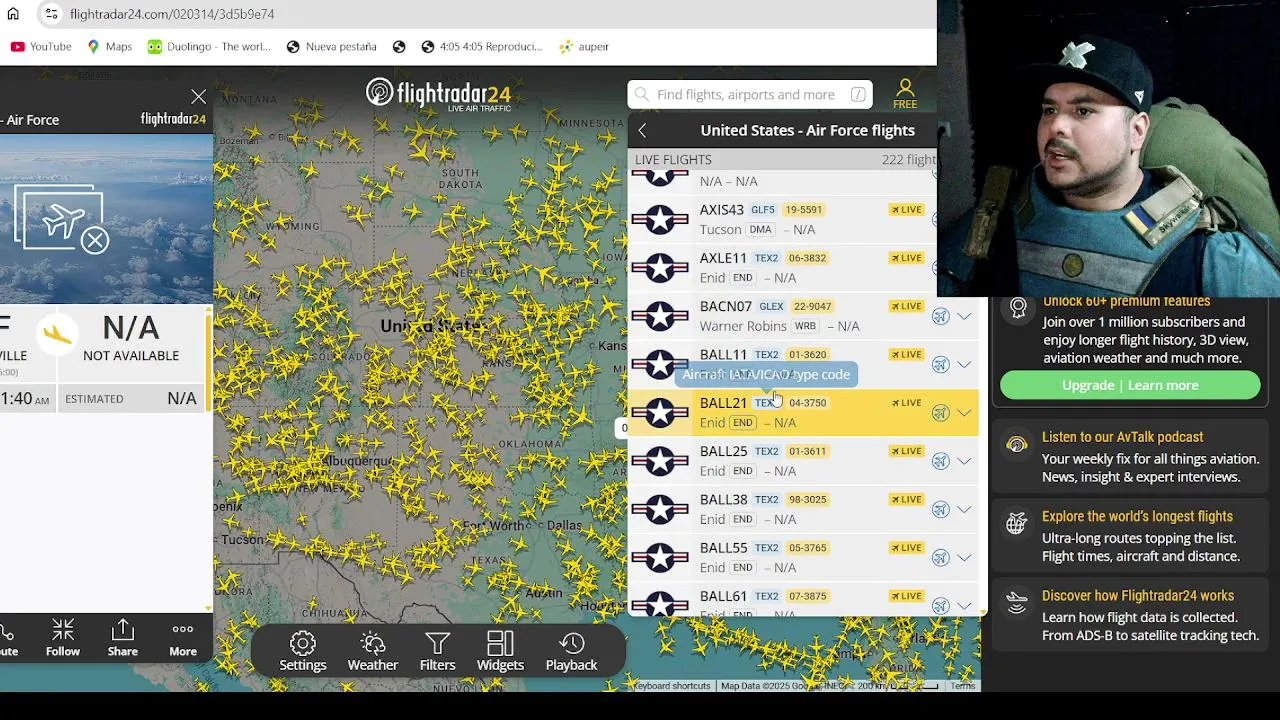This screenshot has width=1280, height=720.
Task: Expand the BALL55 flight row
Action: click(964, 557)
